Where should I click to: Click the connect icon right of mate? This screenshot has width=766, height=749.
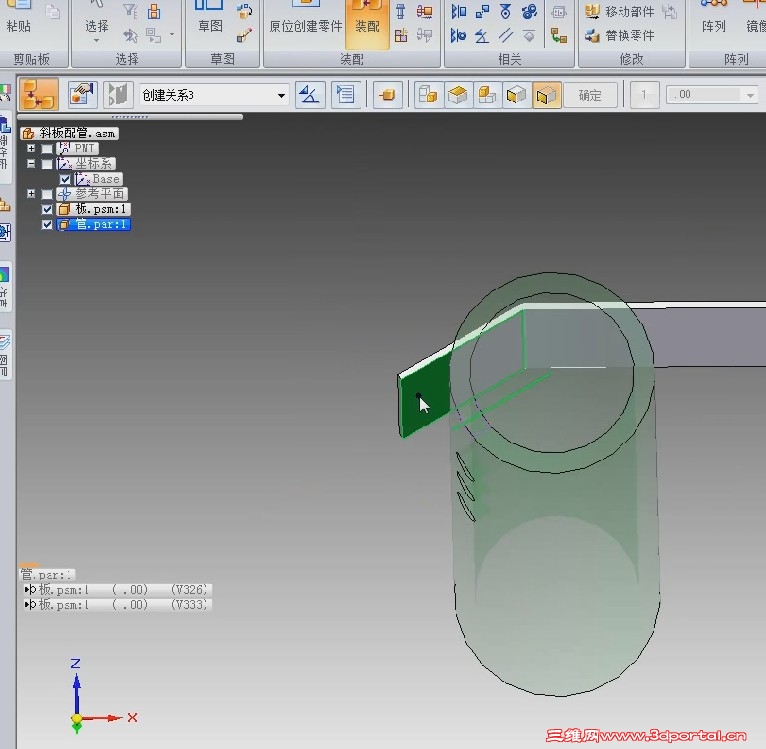pyautogui.click(x=482, y=11)
